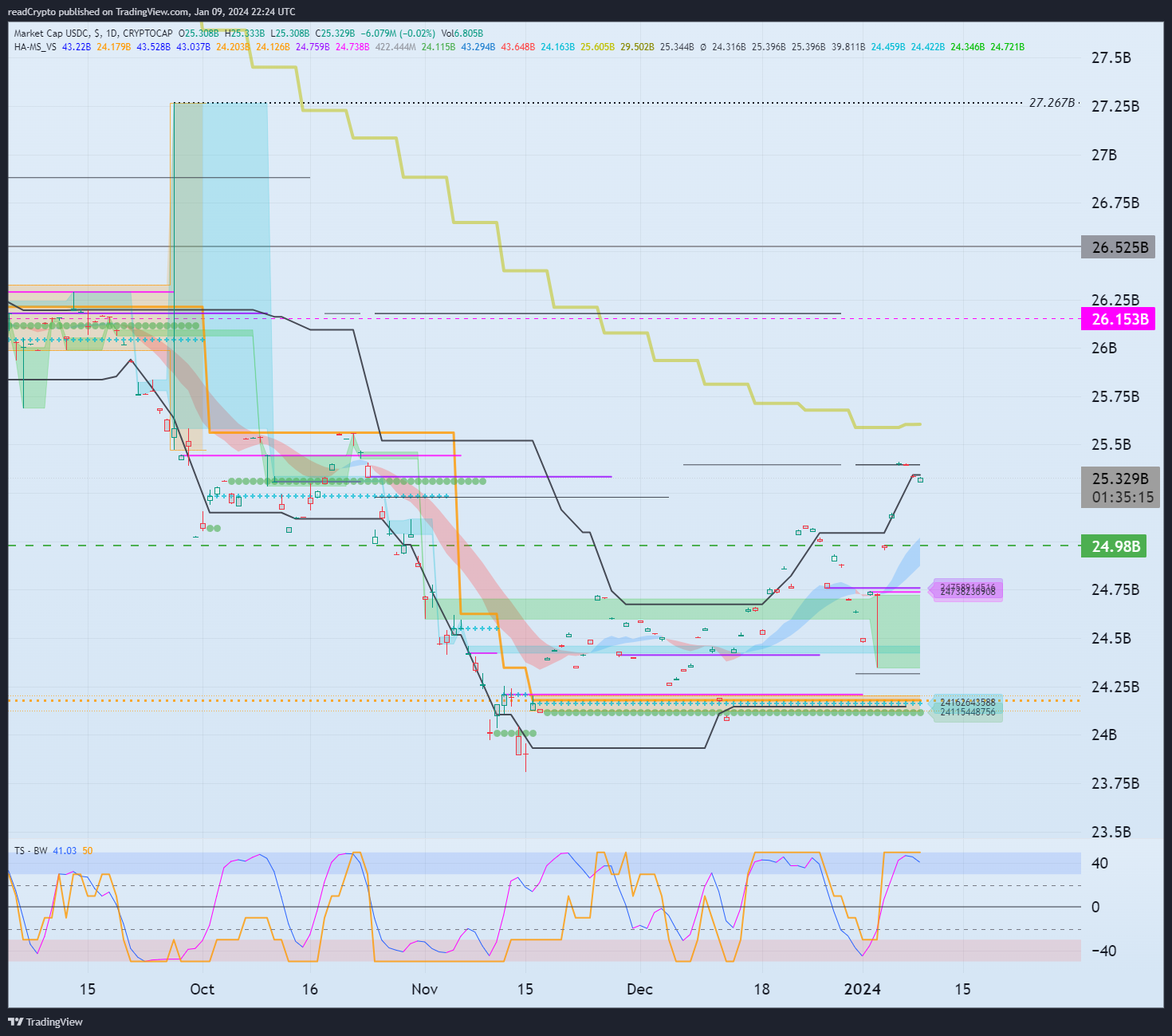Viewport: 1172px width, 1036px height.
Task: Click the 24115448756 level label
Action: [968, 712]
